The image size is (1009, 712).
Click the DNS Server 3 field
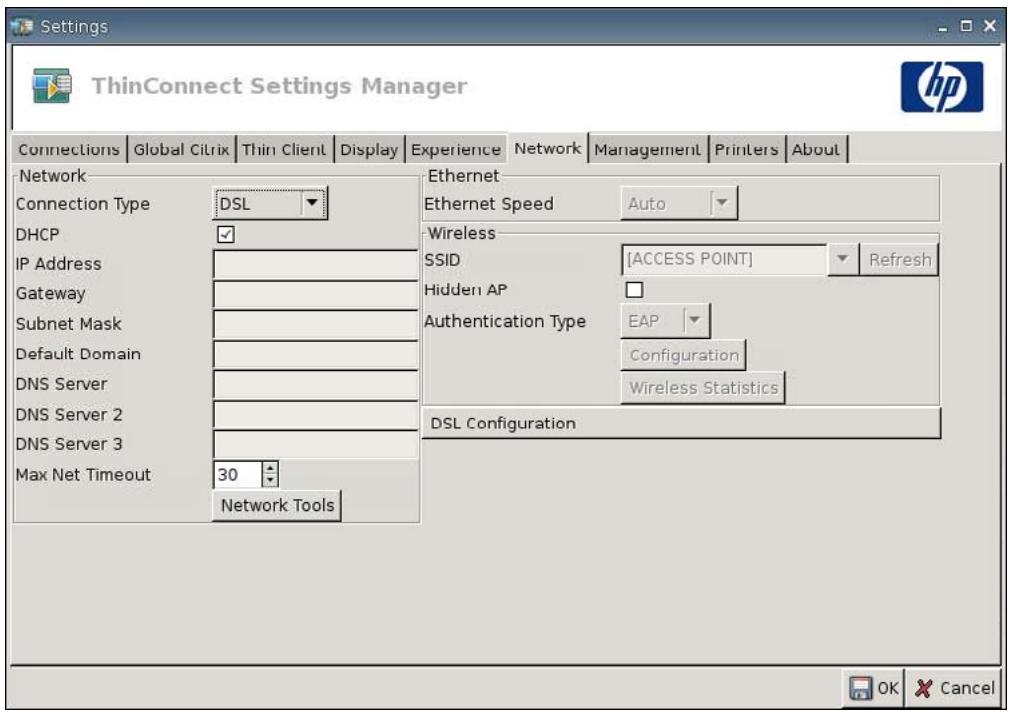tap(315, 445)
